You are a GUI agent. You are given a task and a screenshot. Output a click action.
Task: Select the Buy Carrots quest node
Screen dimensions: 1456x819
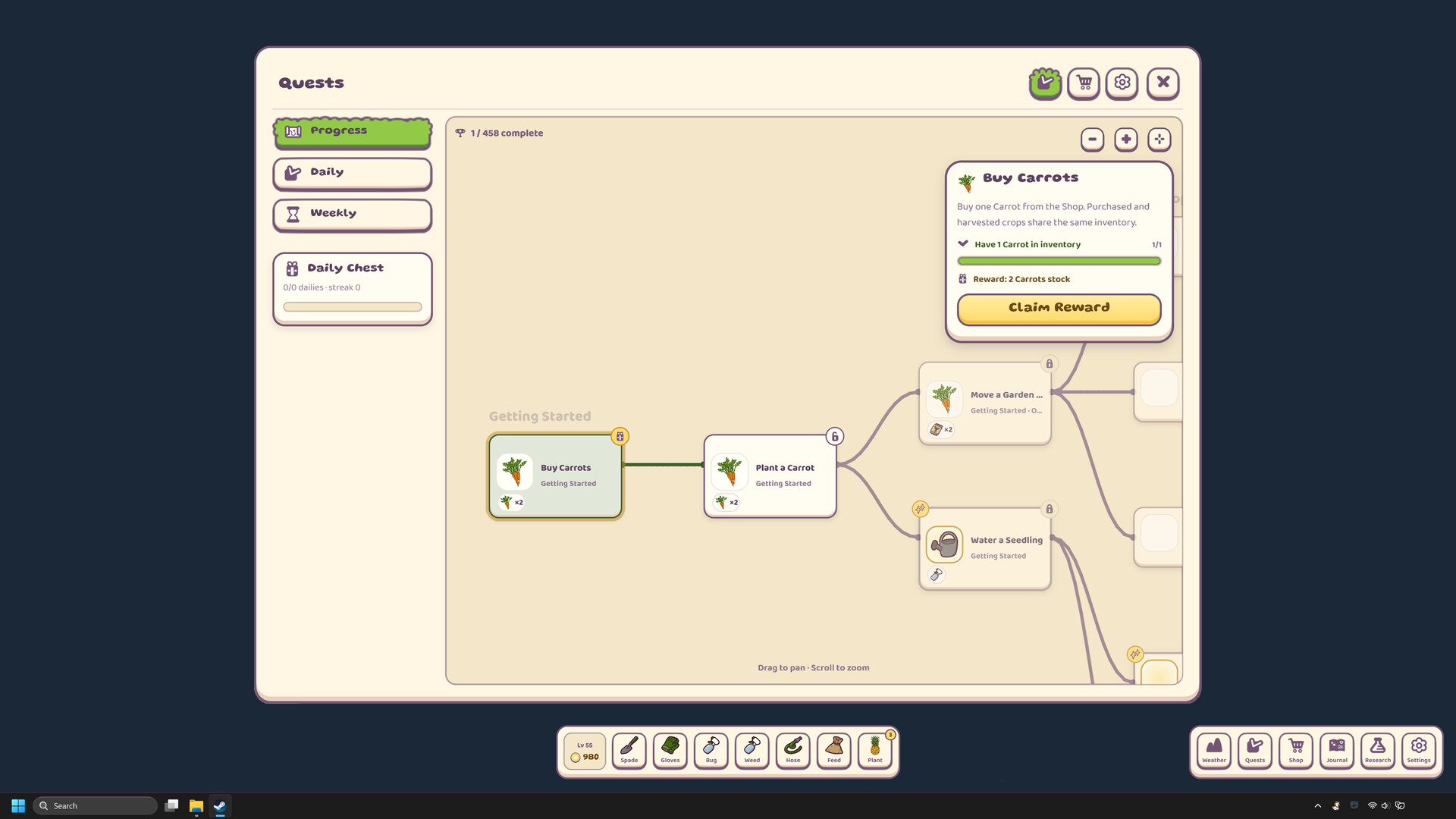(x=555, y=476)
